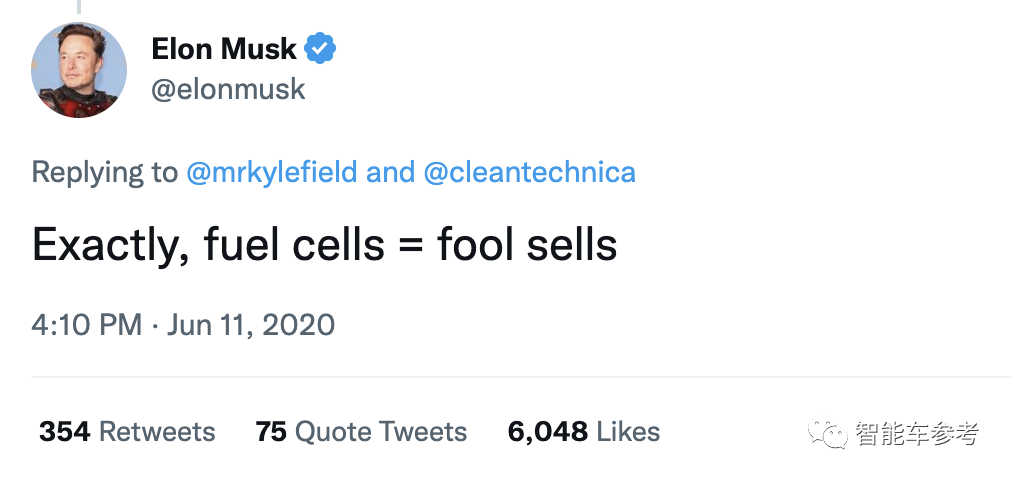Click the 4:10 PM timestamp
The image size is (1012, 478).
[x=86, y=325]
